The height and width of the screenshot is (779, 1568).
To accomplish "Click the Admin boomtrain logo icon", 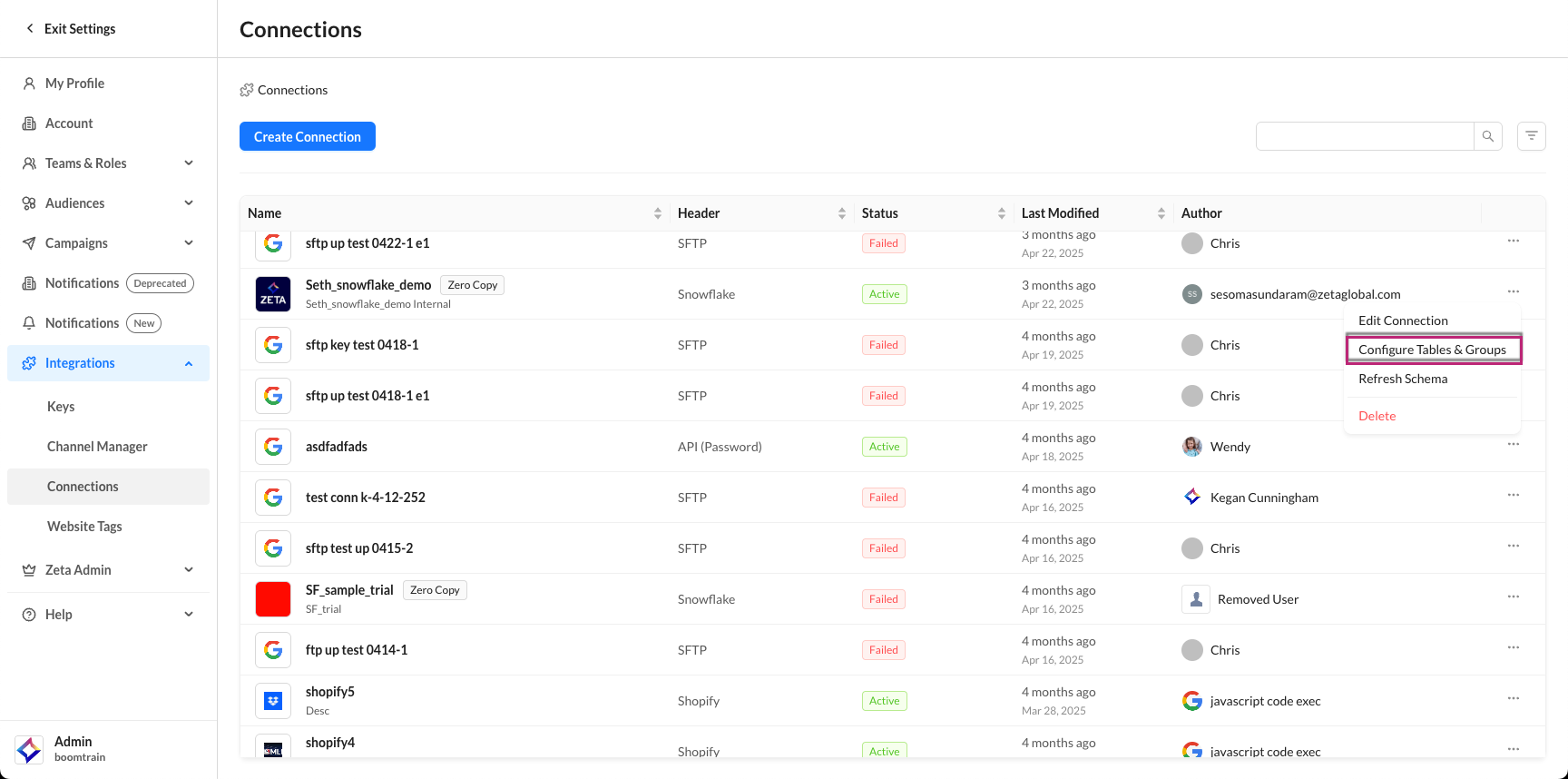I will pyautogui.click(x=29, y=749).
